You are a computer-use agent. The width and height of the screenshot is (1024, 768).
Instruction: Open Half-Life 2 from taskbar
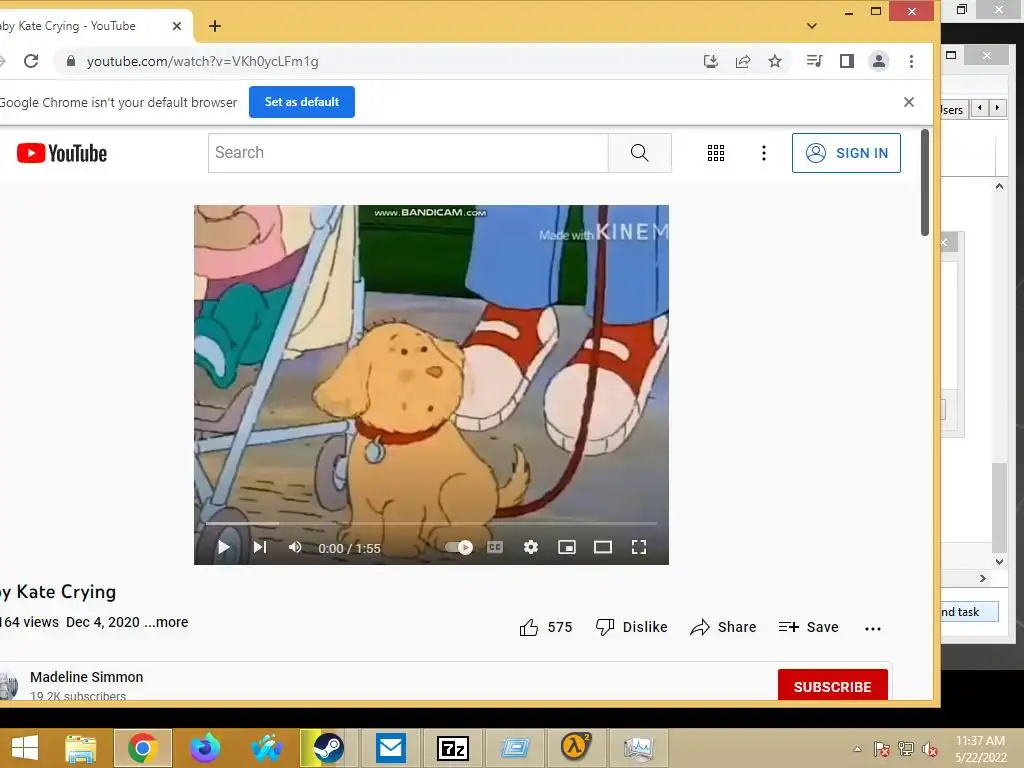click(x=576, y=748)
